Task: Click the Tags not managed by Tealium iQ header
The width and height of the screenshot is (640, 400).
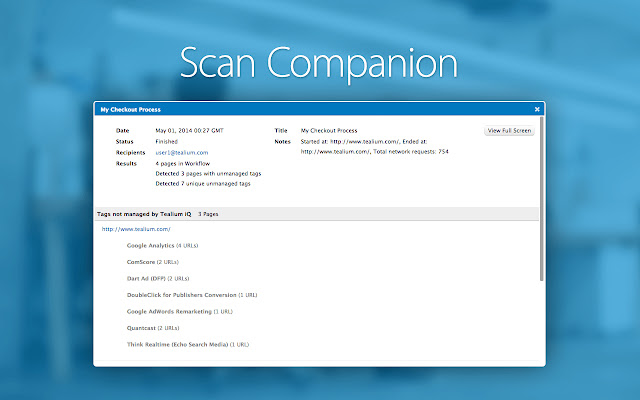Action: [x=143, y=214]
